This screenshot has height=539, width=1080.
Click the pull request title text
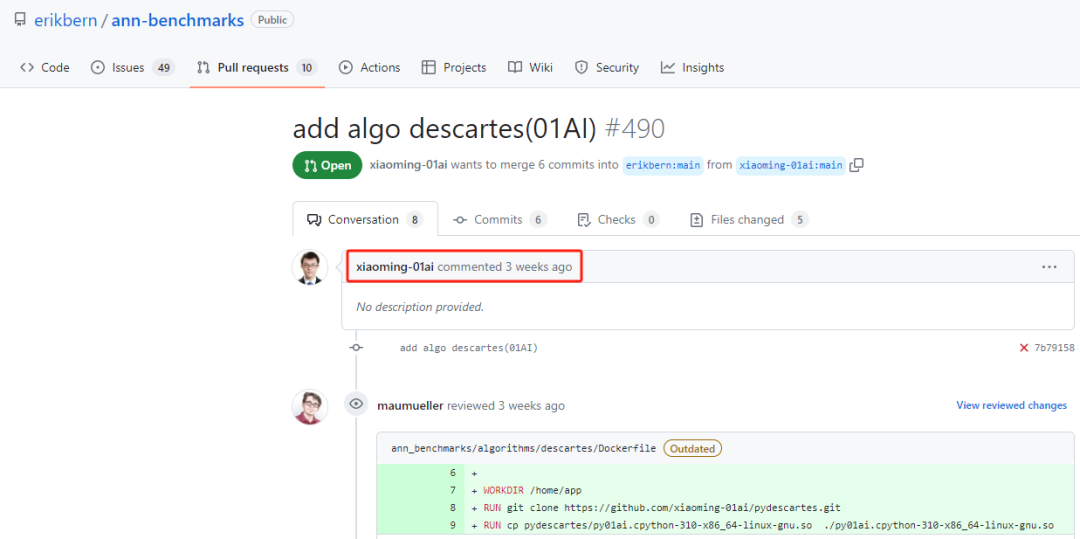point(444,129)
